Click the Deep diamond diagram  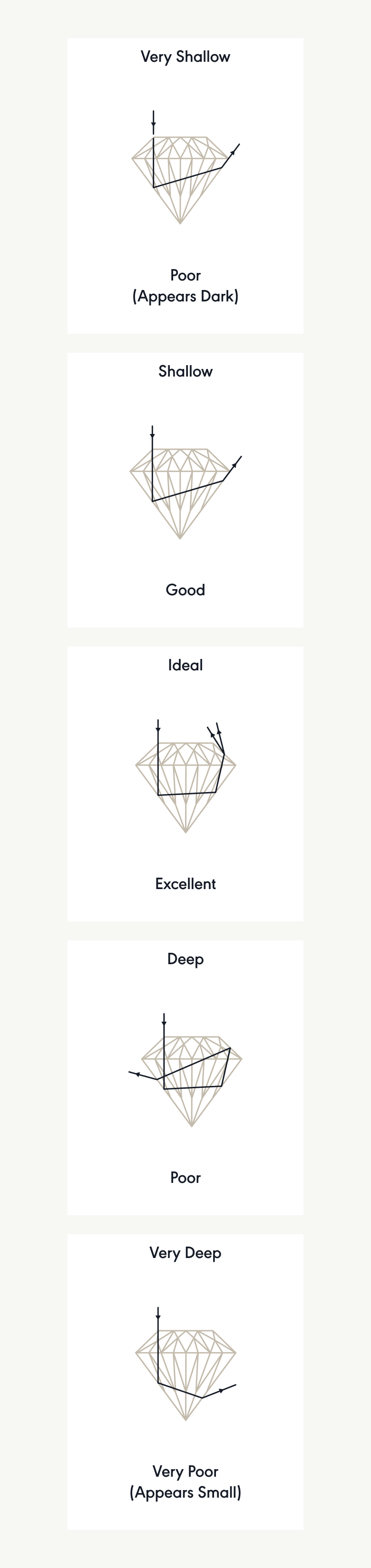(x=185, y=1070)
